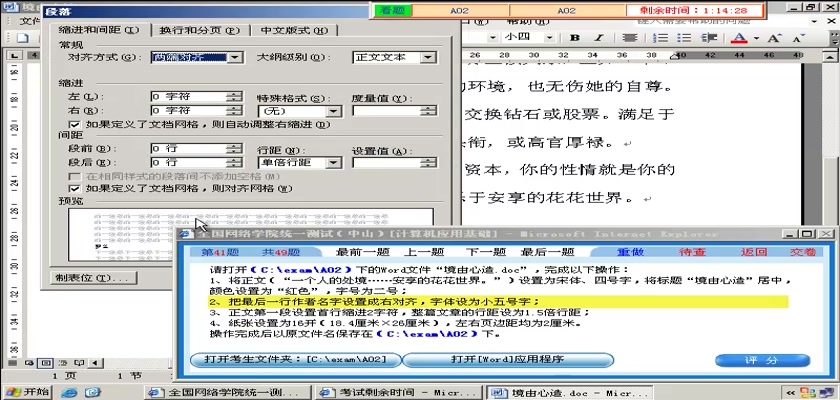Click 评分 score button
This screenshot has height=400, width=840.
[763, 360]
